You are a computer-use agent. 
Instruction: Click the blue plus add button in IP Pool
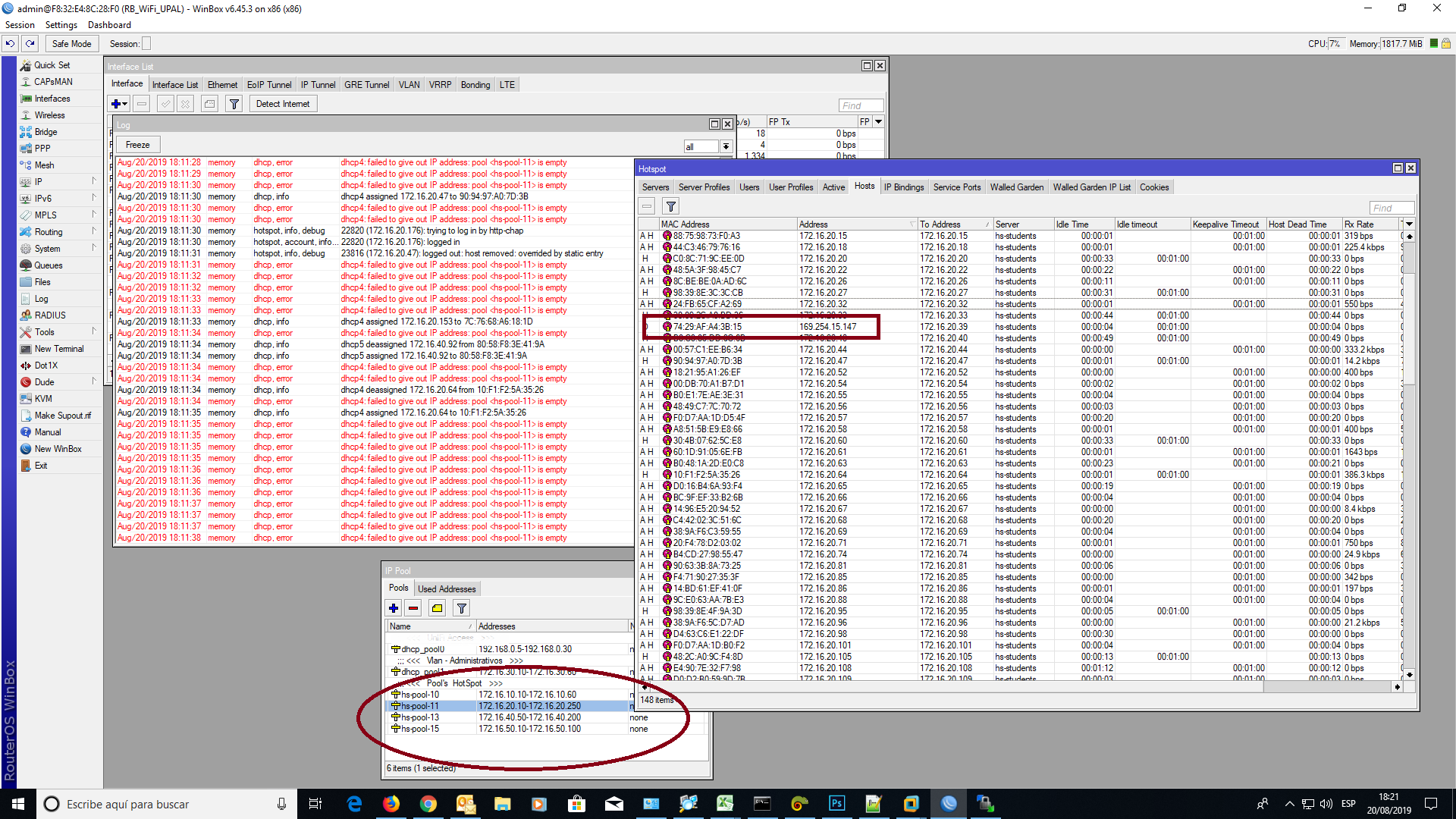pos(394,607)
